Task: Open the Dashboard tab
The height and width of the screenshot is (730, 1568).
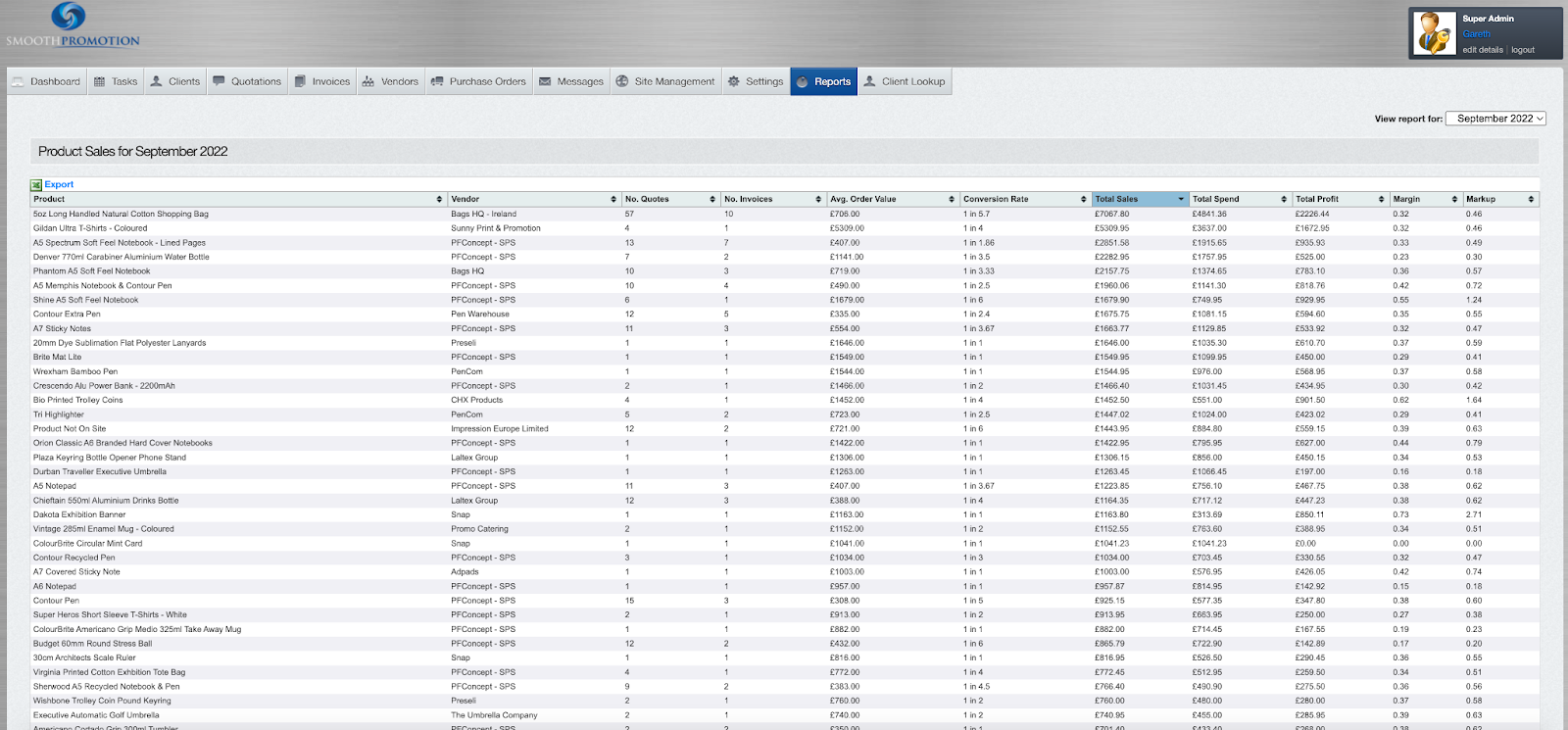Action: click(46, 81)
